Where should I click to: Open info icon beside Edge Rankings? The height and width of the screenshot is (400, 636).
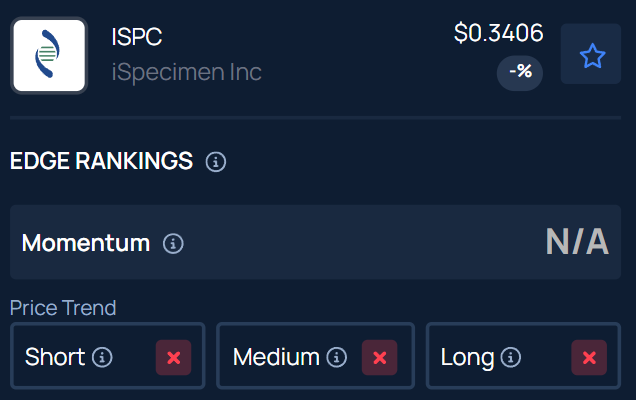coord(215,161)
